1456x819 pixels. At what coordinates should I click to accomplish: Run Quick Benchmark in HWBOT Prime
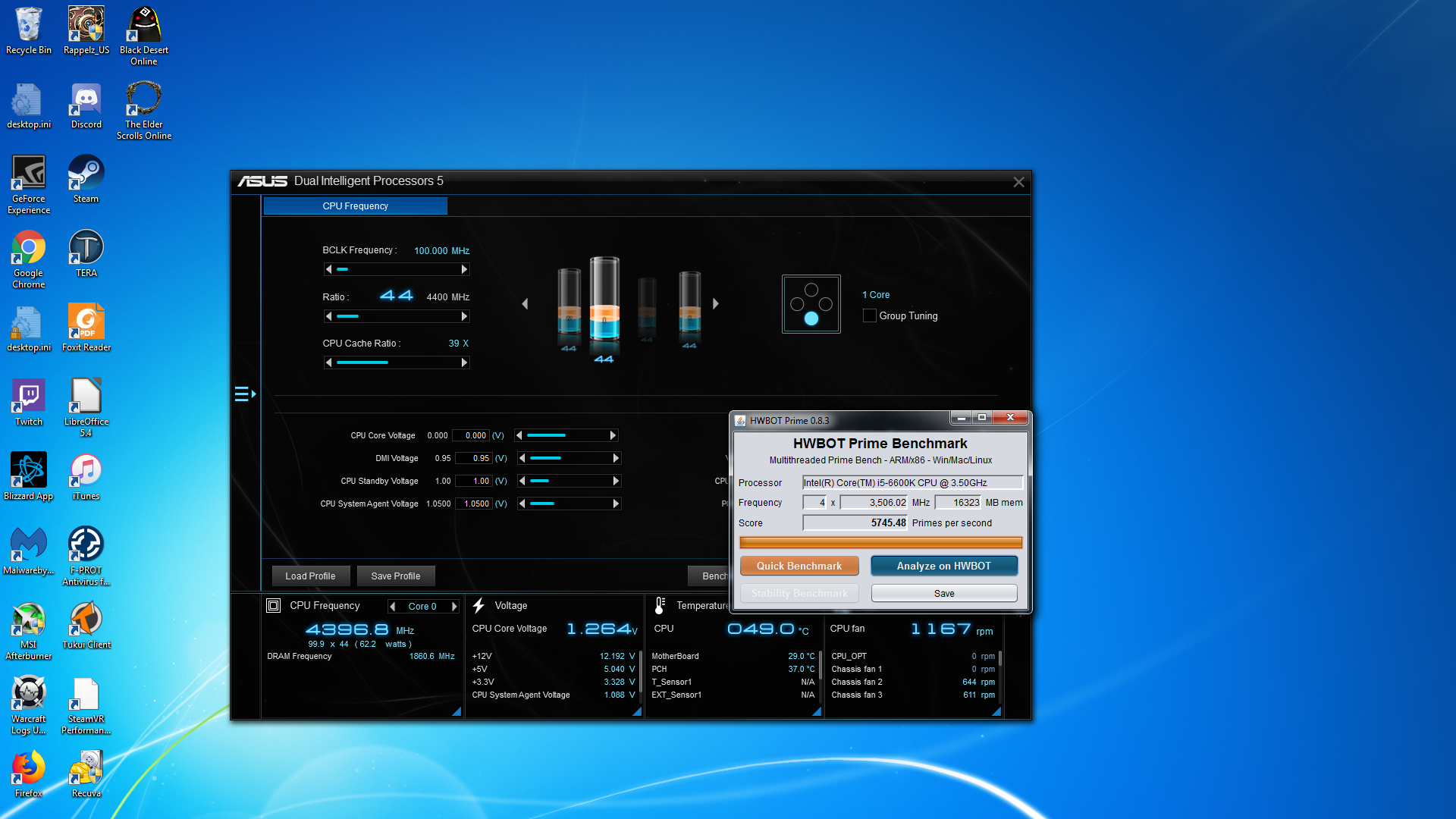[x=799, y=566]
